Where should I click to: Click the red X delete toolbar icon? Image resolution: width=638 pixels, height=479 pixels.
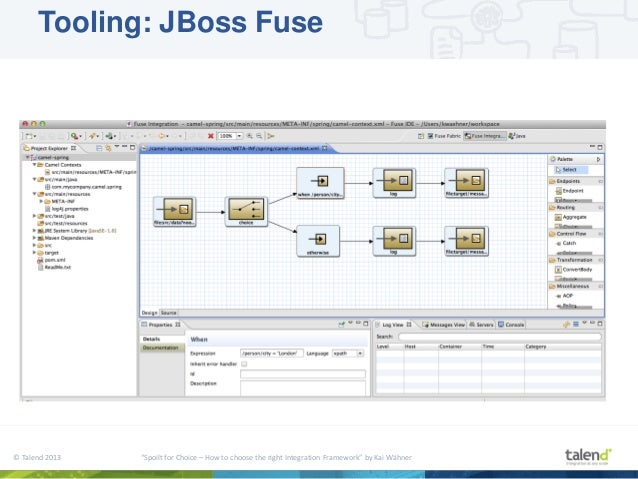(x=211, y=136)
